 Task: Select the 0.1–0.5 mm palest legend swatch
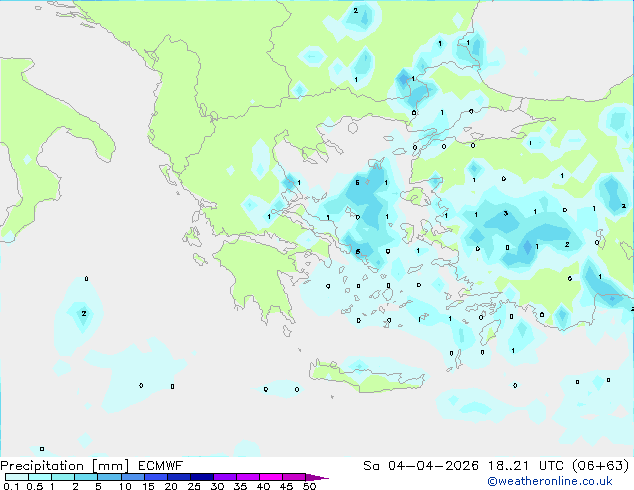[17, 477]
